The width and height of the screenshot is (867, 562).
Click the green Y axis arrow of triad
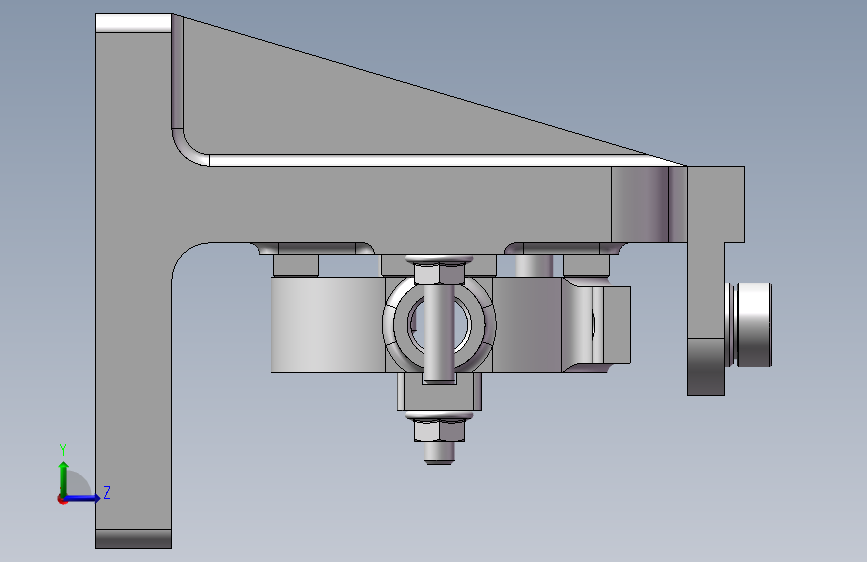(x=64, y=478)
